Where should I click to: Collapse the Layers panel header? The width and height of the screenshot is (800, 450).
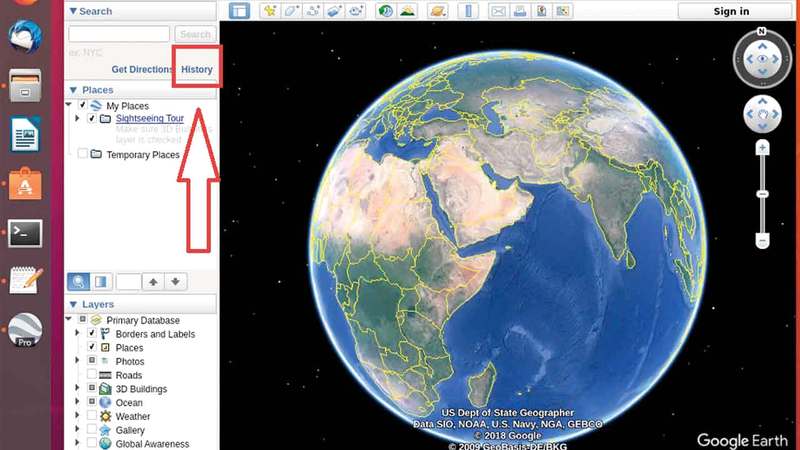[74, 304]
